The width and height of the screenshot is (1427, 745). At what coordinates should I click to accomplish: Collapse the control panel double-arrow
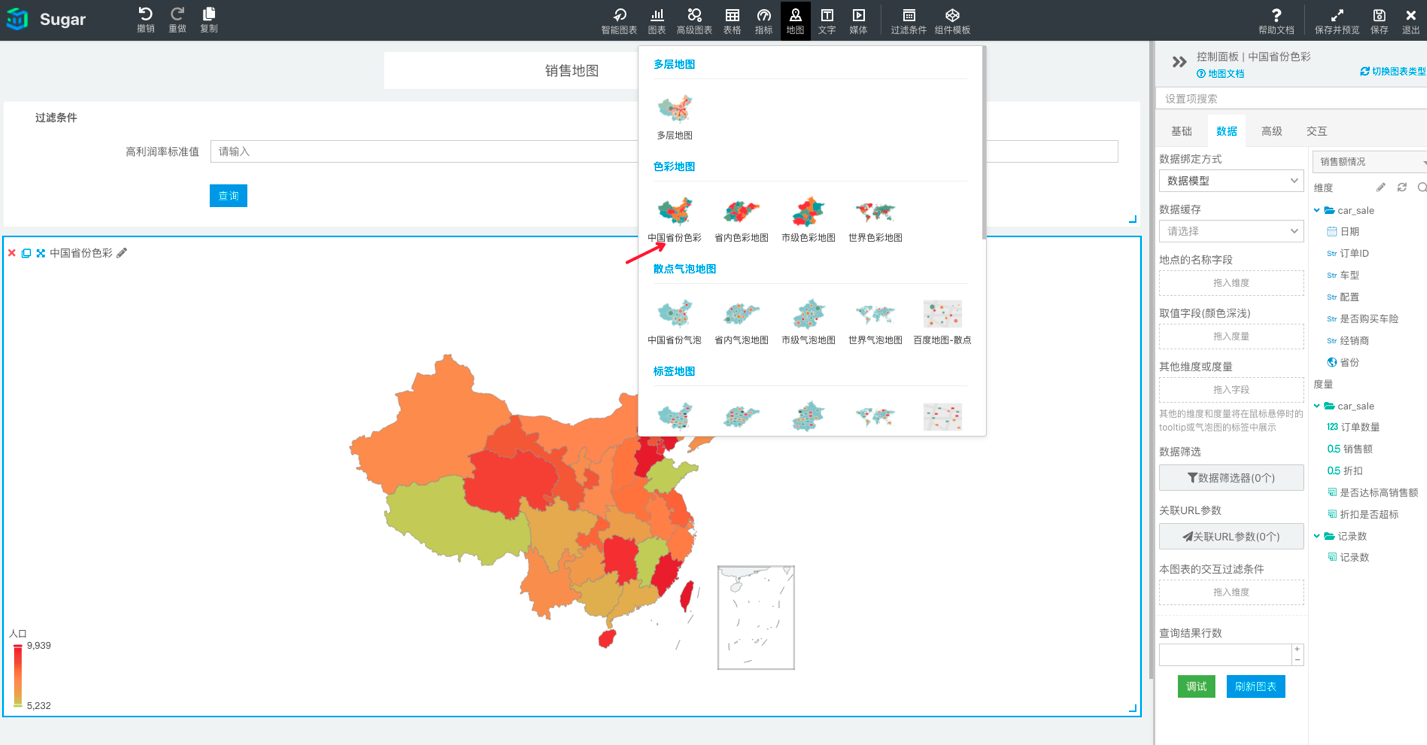1179,62
